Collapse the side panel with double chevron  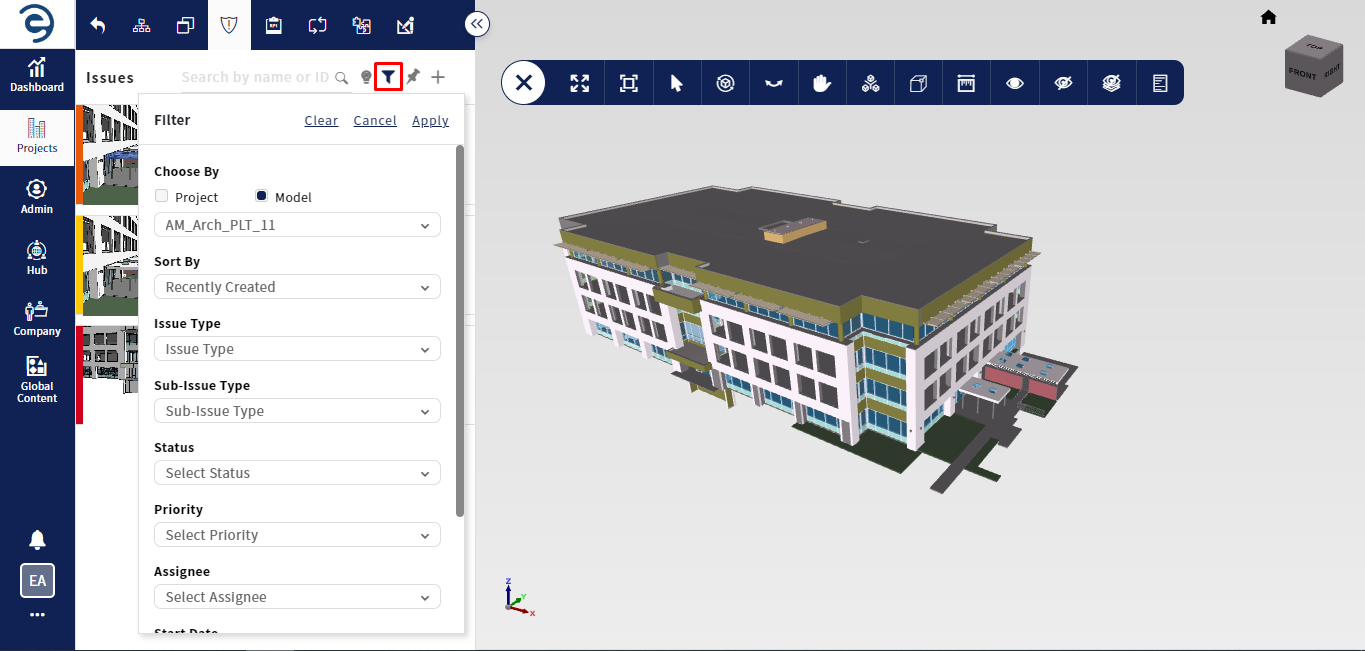click(x=477, y=24)
